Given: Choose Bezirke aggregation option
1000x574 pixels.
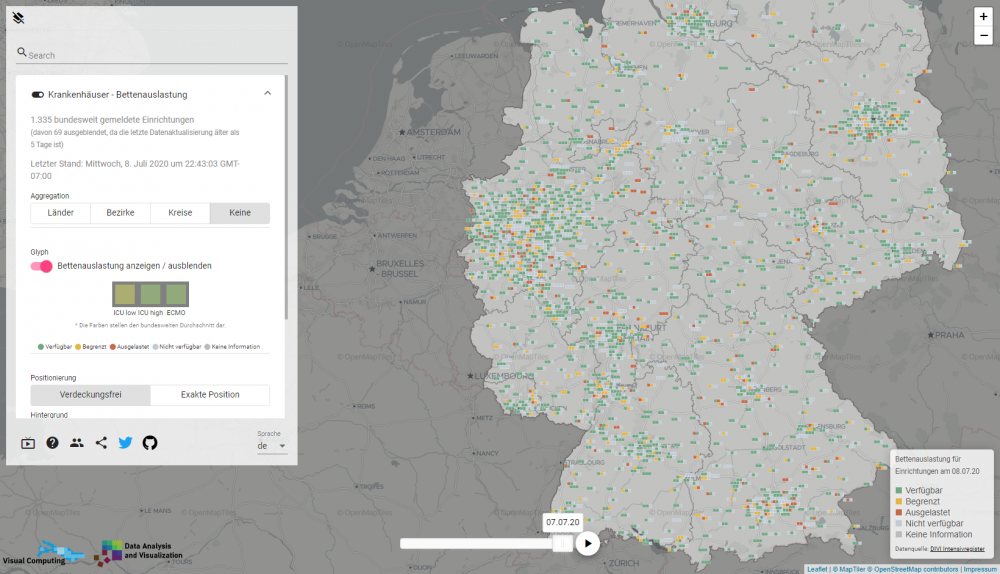Looking at the screenshot, I should 120,213.
